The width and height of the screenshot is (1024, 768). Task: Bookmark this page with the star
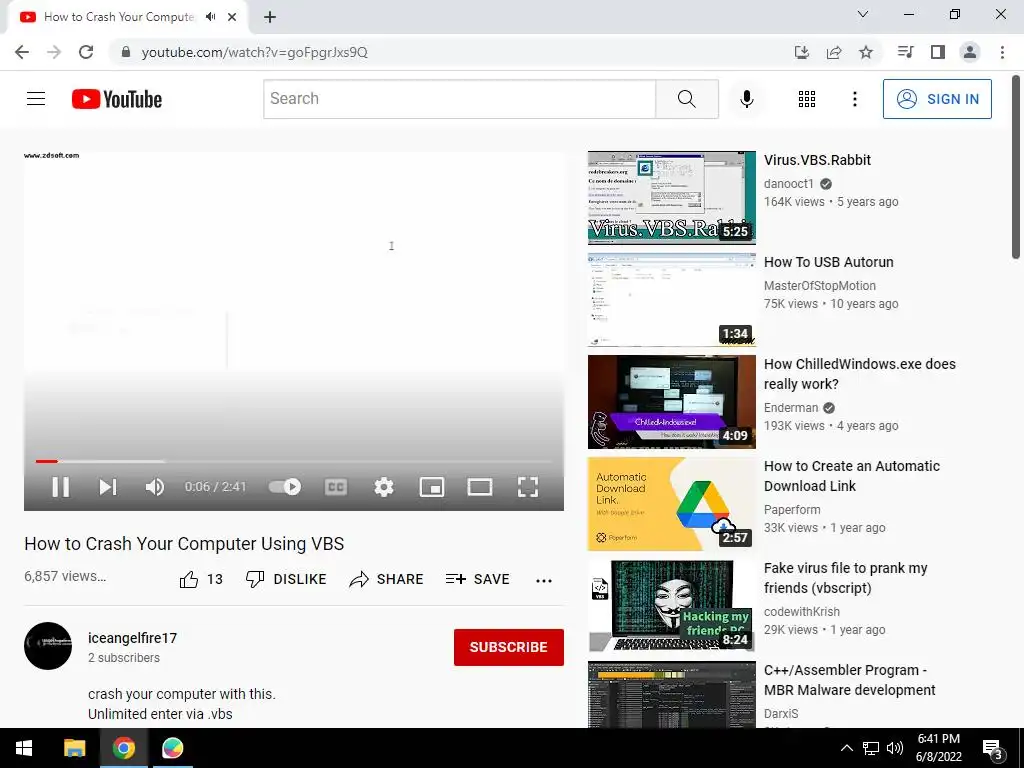(x=866, y=52)
